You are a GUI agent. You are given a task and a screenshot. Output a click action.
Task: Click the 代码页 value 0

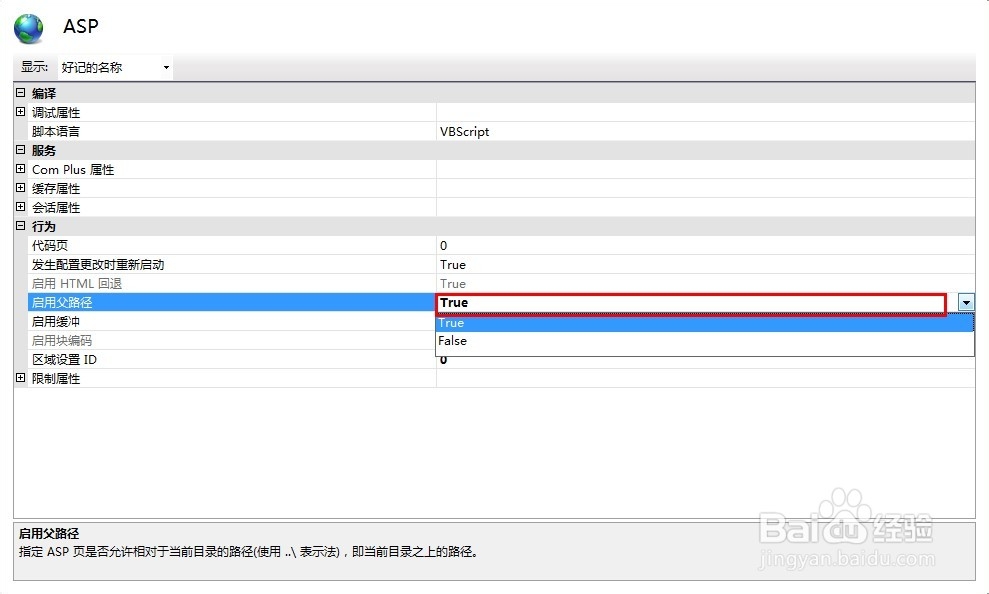click(443, 246)
